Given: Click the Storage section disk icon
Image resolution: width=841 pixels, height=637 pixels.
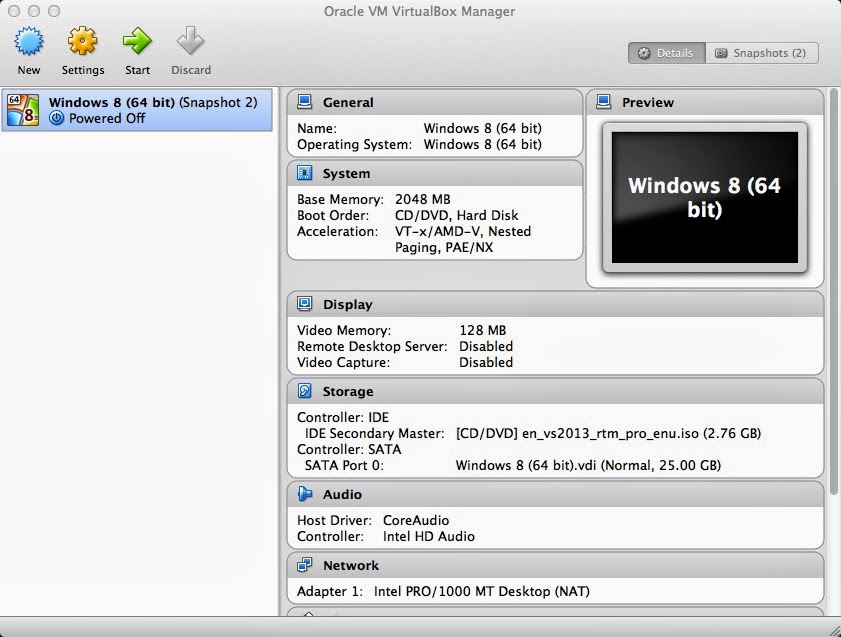Looking at the screenshot, I should (305, 391).
